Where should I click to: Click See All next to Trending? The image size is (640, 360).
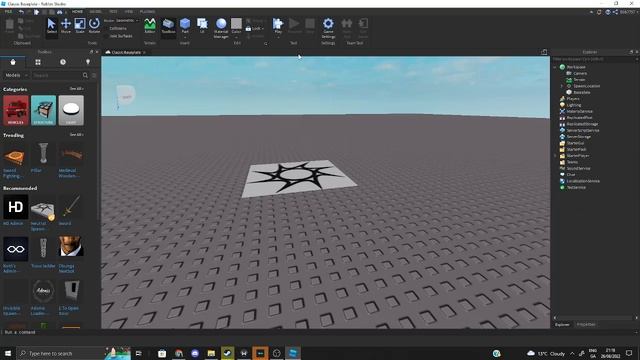76,135
